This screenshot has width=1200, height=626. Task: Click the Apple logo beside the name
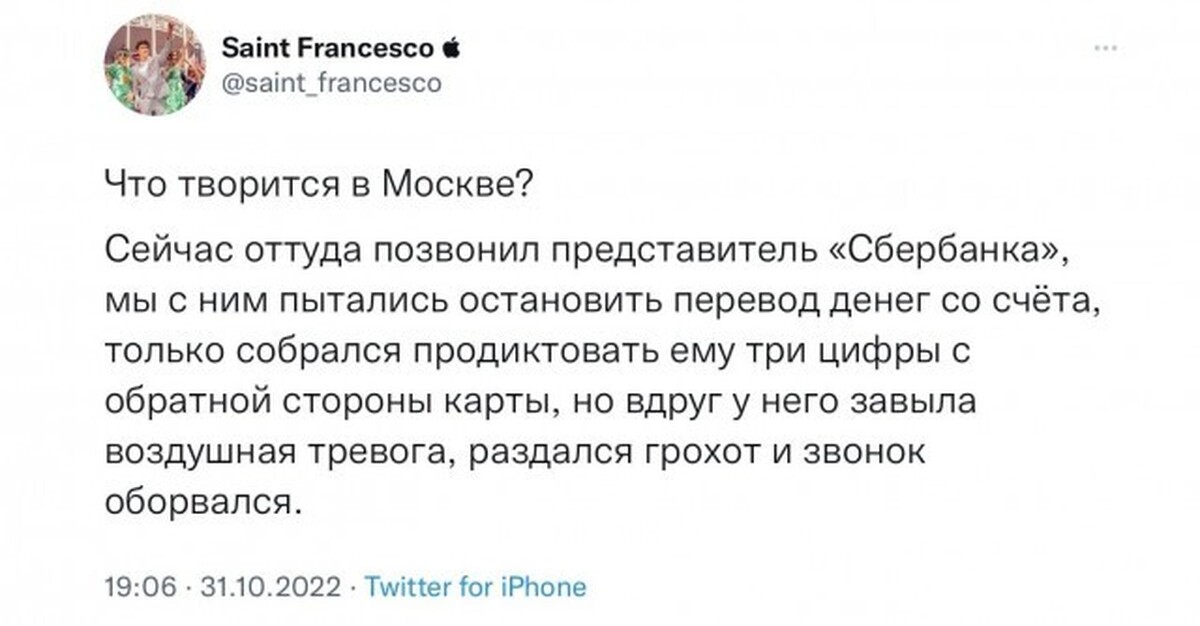(450, 48)
